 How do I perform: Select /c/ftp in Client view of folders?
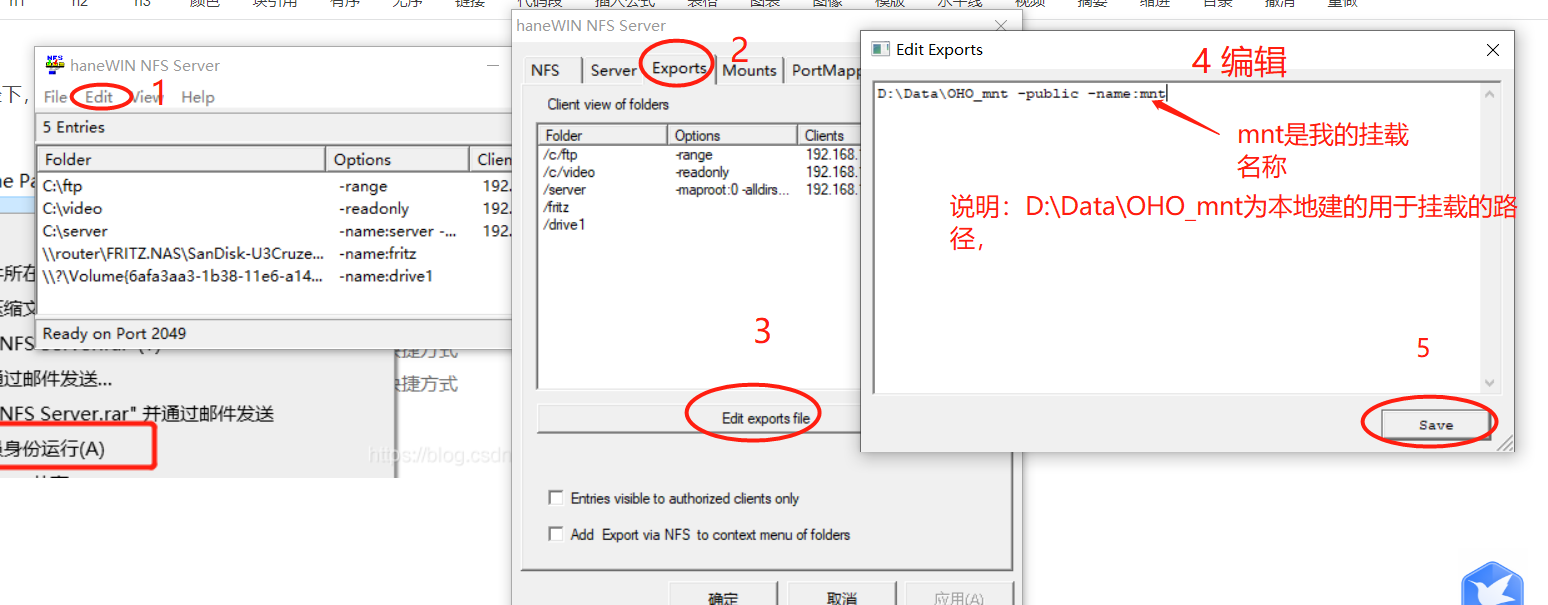pos(560,155)
